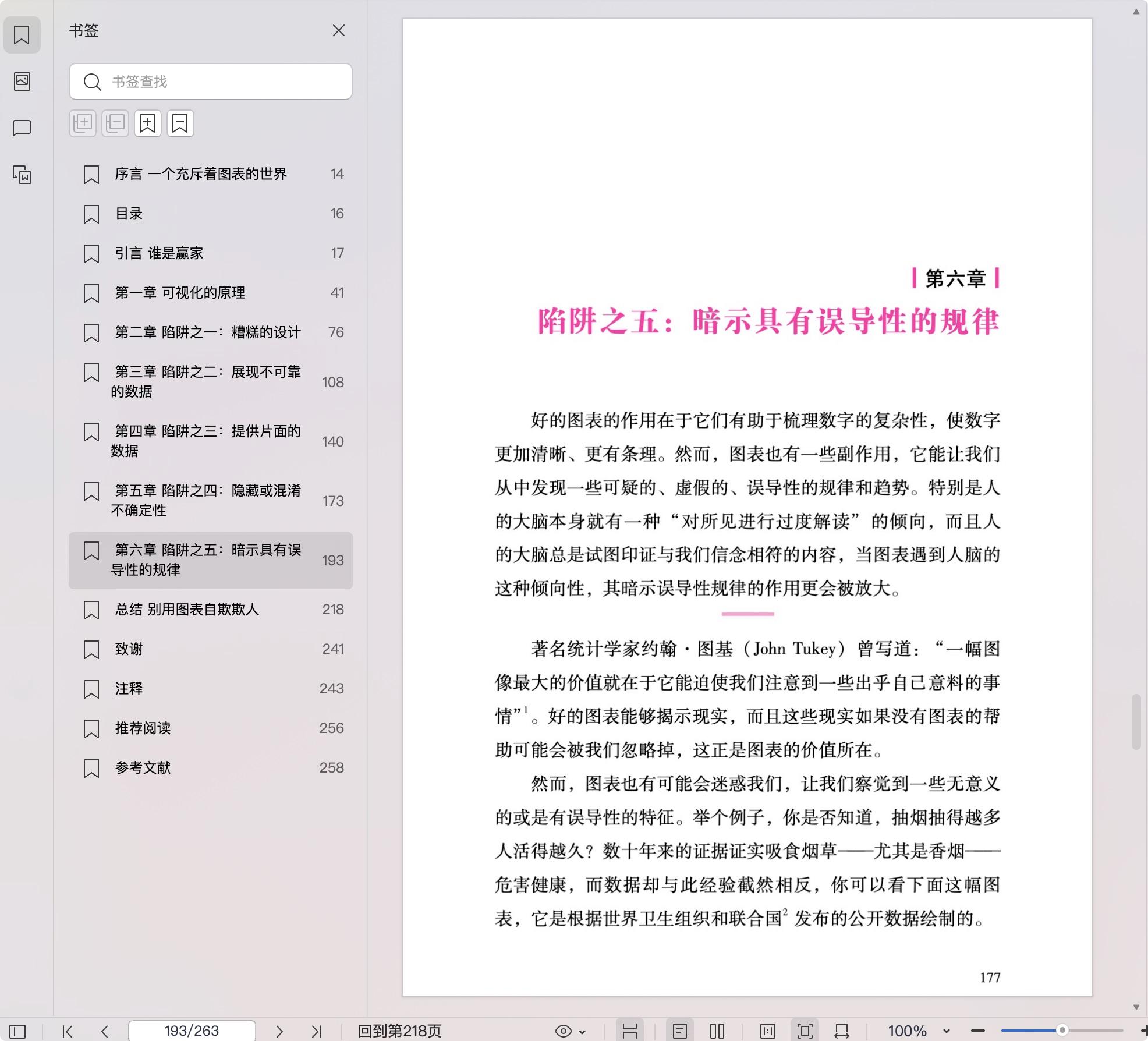1148x1041 pixels.
Task: Close the 书签 panel
Action: (339, 30)
